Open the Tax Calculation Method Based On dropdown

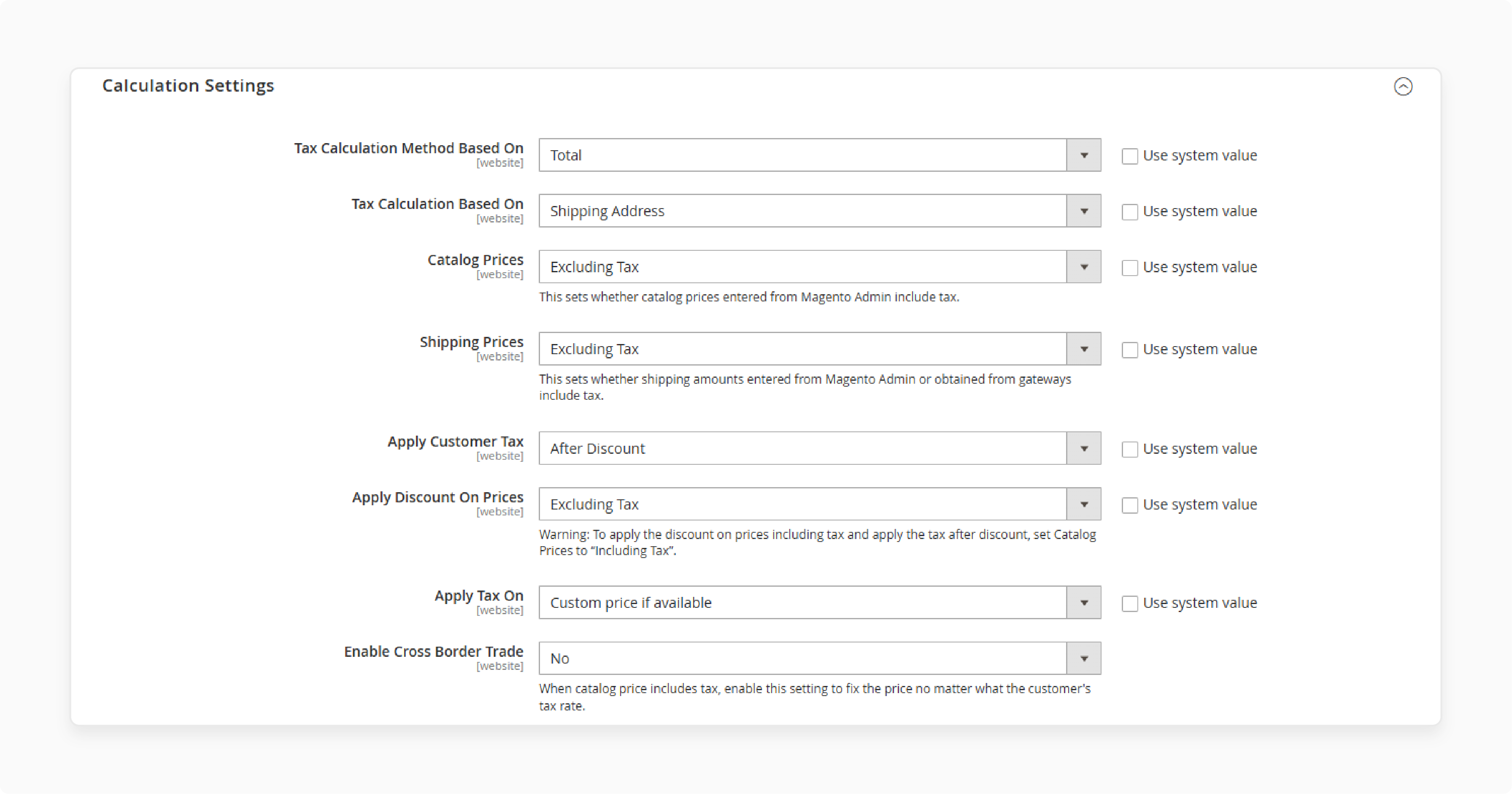pos(819,155)
